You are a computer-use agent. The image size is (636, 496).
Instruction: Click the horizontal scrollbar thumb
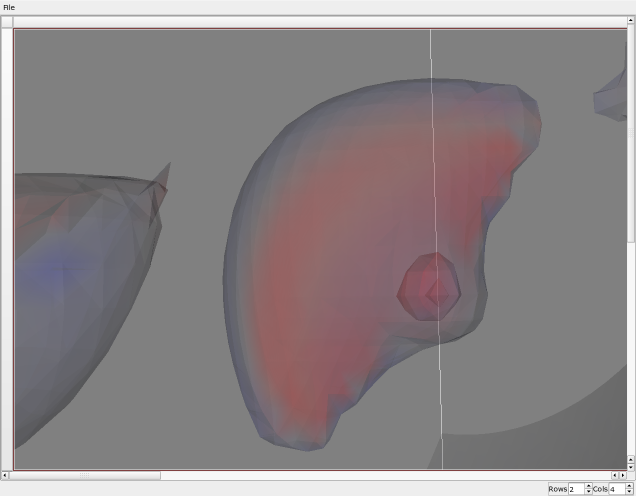[84, 475]
